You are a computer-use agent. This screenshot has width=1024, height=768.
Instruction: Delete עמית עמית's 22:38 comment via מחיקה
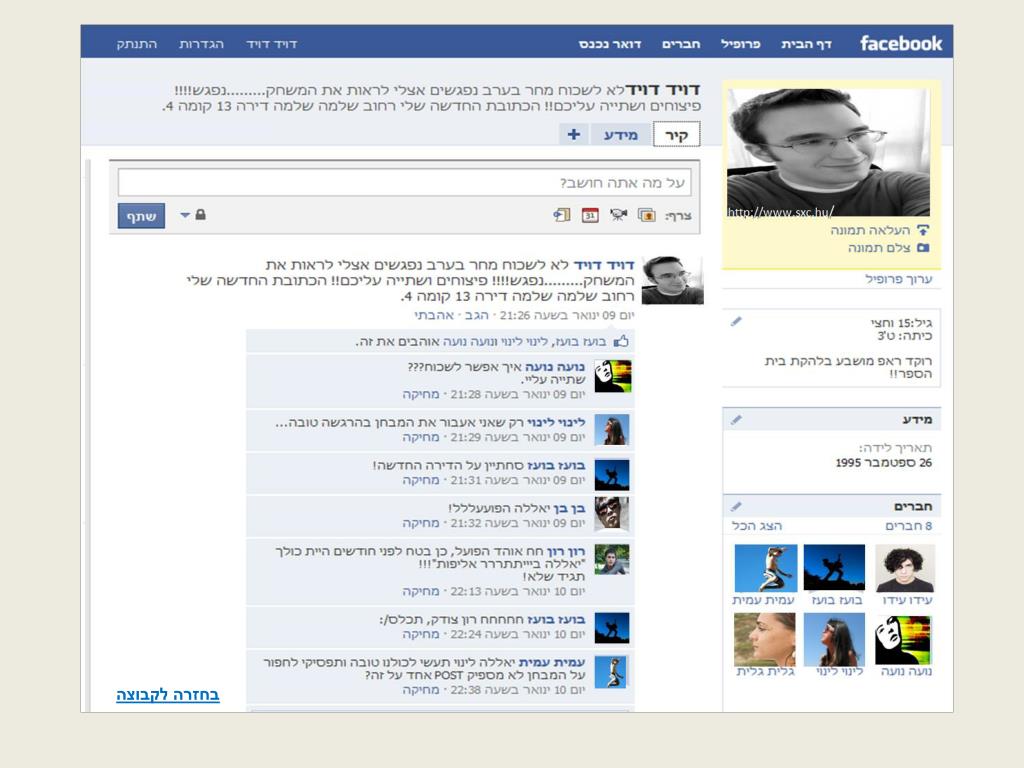pyautogui.click(x=421, y=690)
